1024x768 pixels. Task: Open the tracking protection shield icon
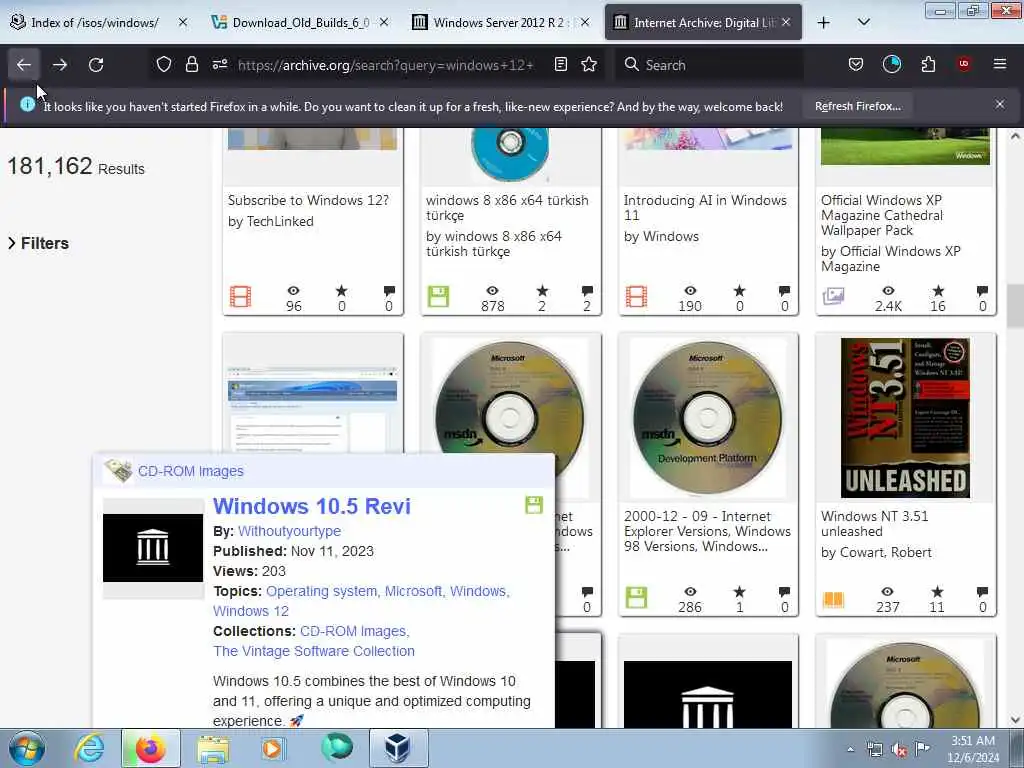click(164, 65)
